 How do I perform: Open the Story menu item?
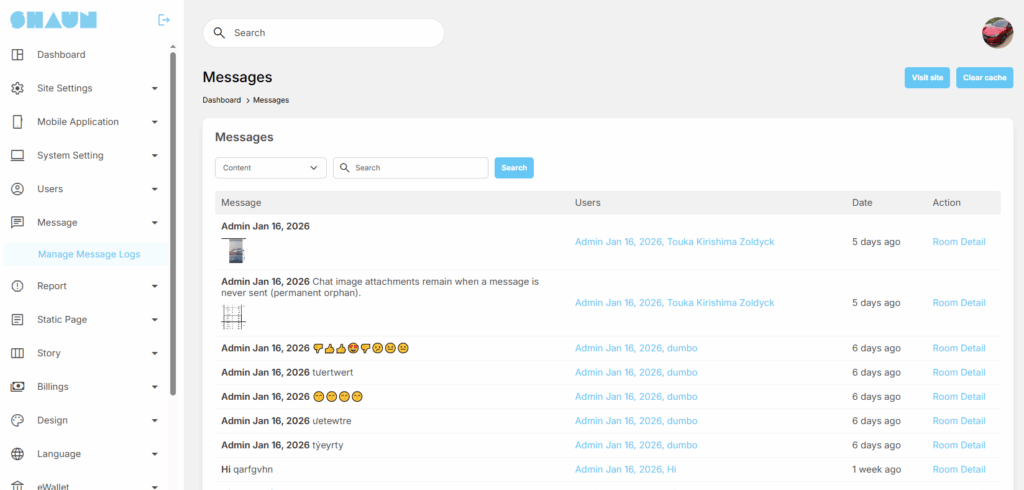click(x=49, y=353)
